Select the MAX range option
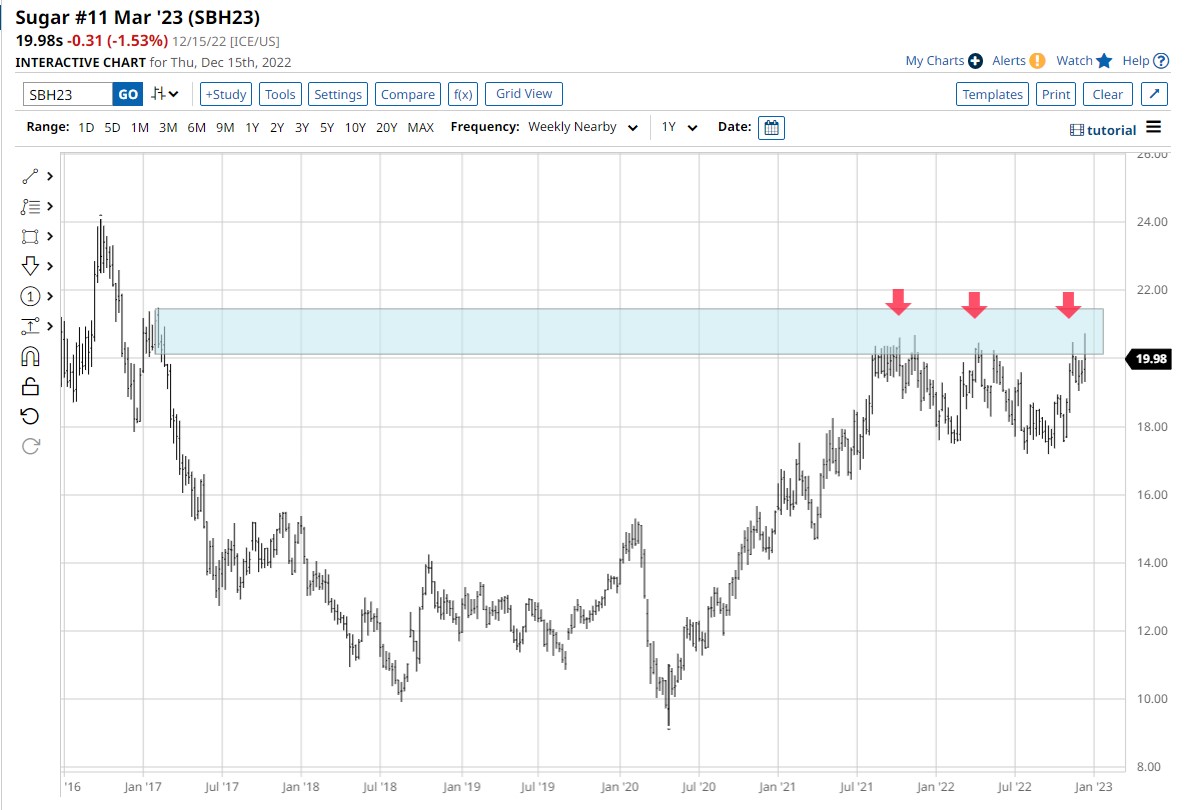 pyautogui.click(x=421, y=128)
